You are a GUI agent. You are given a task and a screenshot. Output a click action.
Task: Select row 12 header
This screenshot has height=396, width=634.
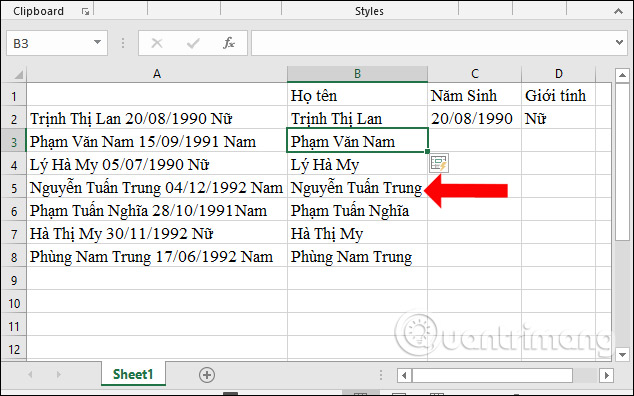coord(14,349)
